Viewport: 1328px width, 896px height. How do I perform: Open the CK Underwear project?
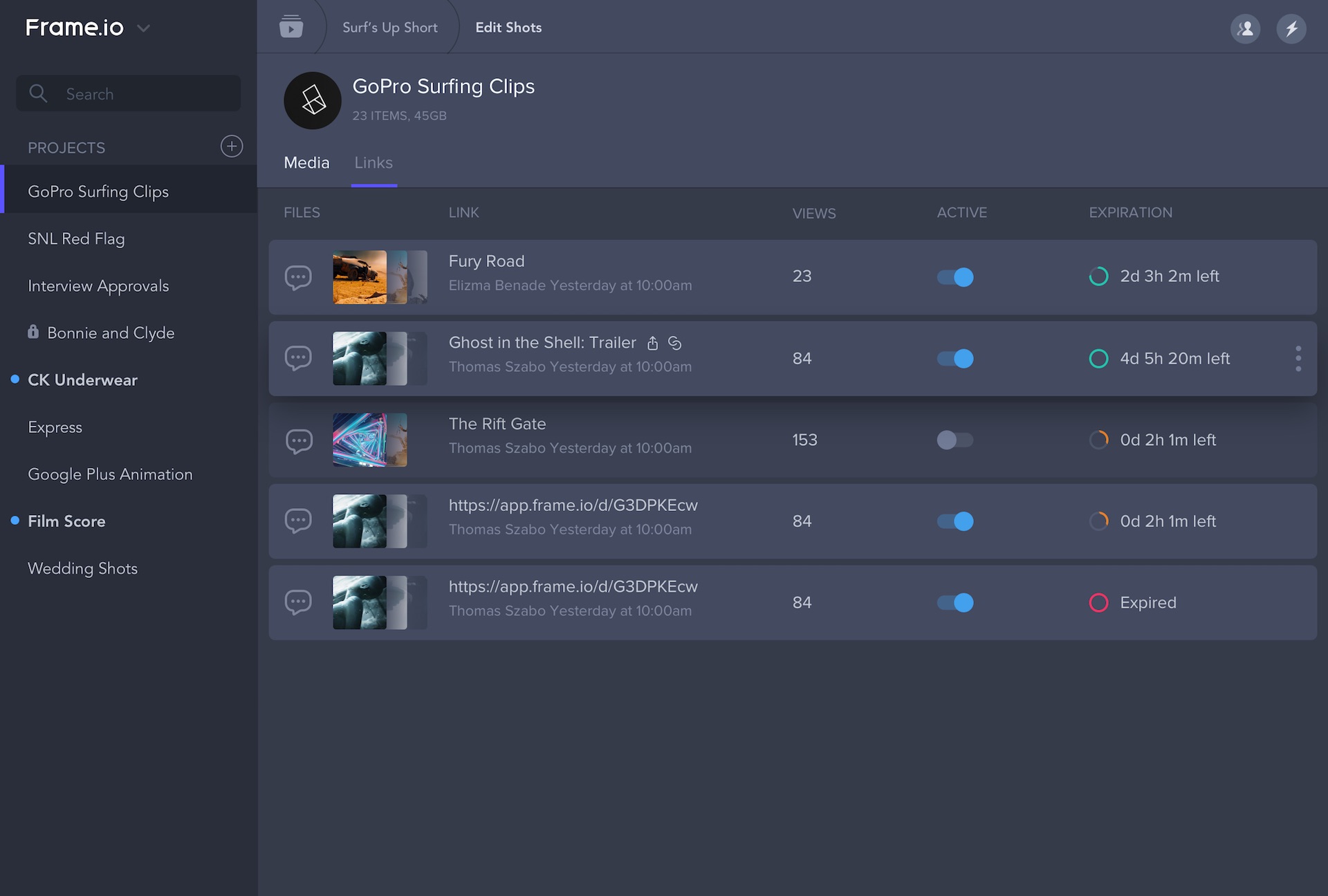pyautogui.click(x=82, y=380)
